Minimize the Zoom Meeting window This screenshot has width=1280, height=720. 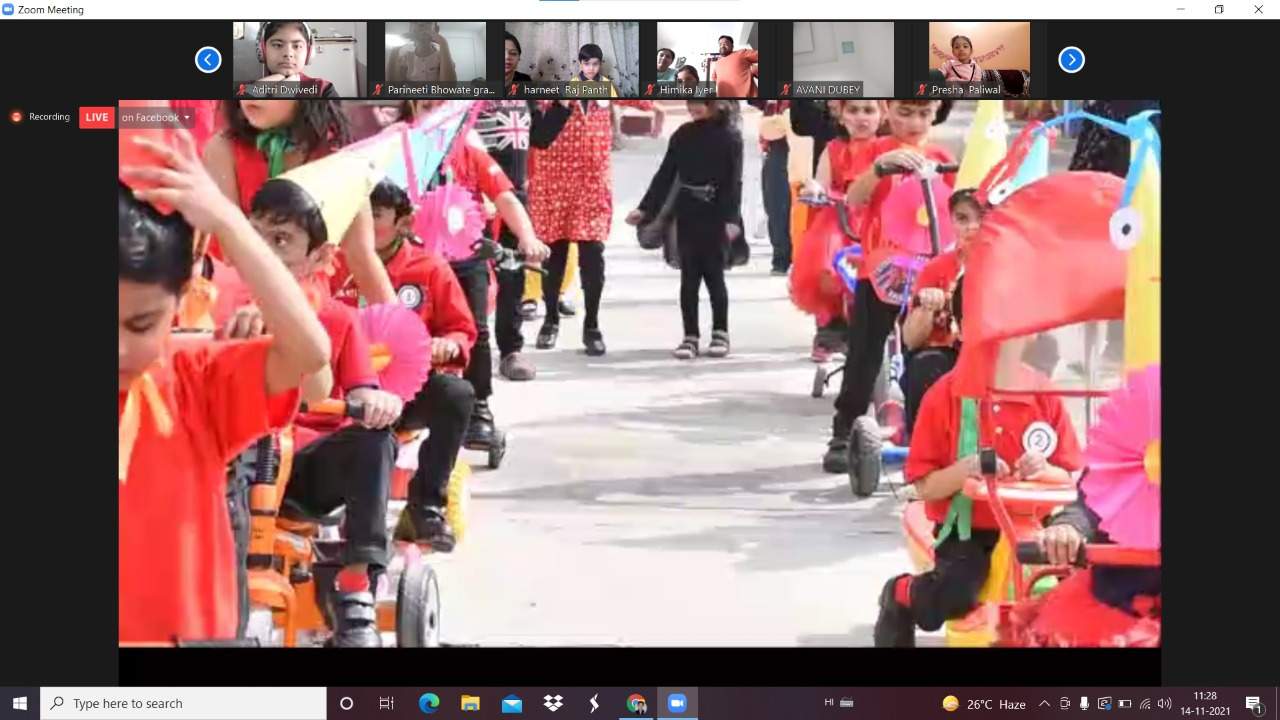pos(1181,9)
